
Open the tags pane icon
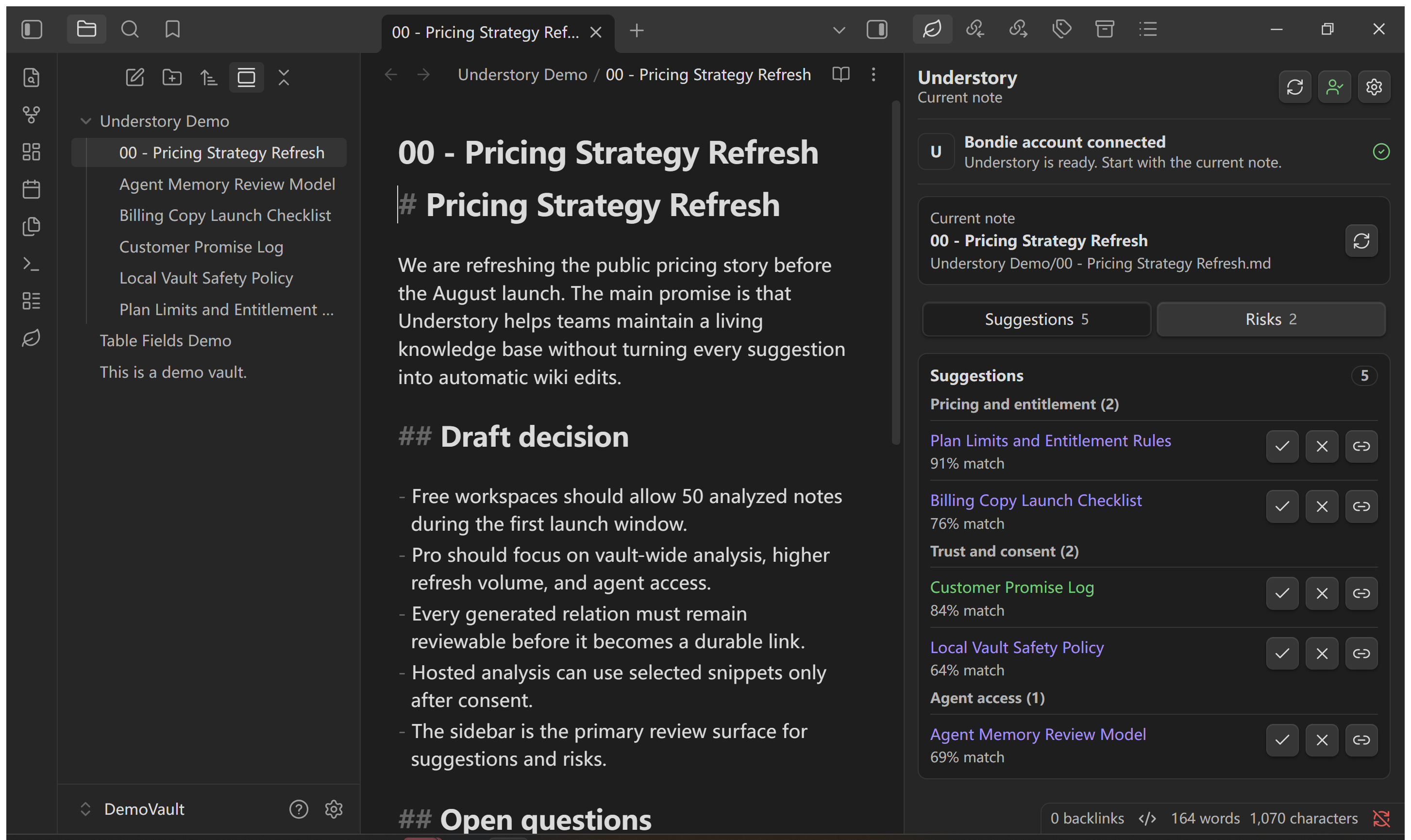(x=1061, y=29)
